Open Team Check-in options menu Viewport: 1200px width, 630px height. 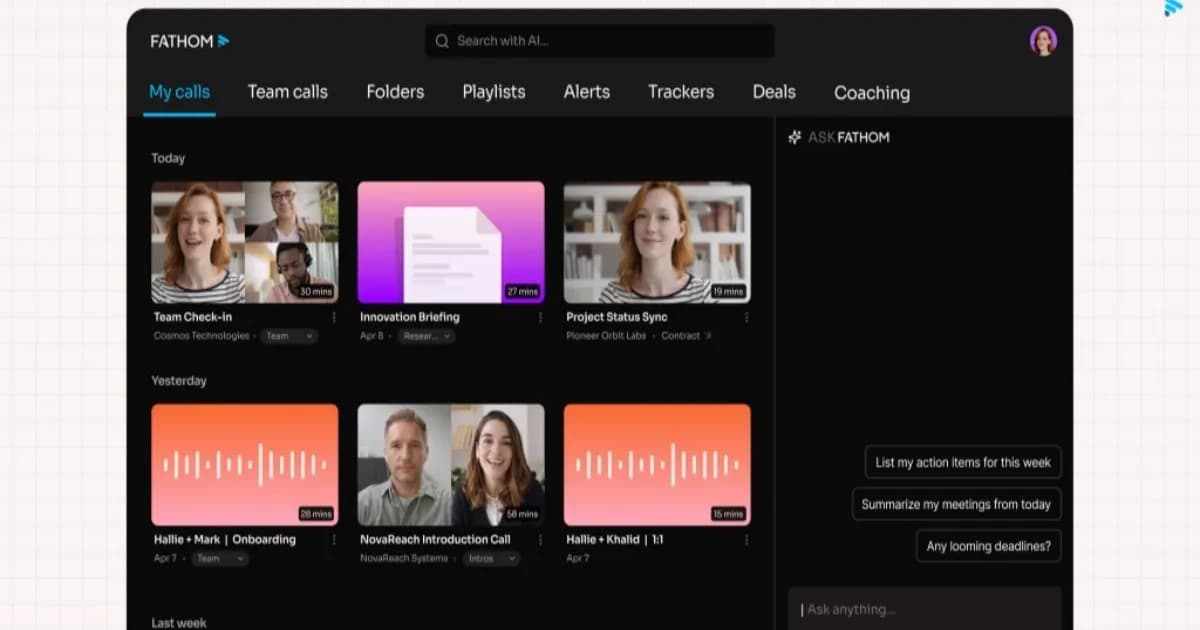334,317
